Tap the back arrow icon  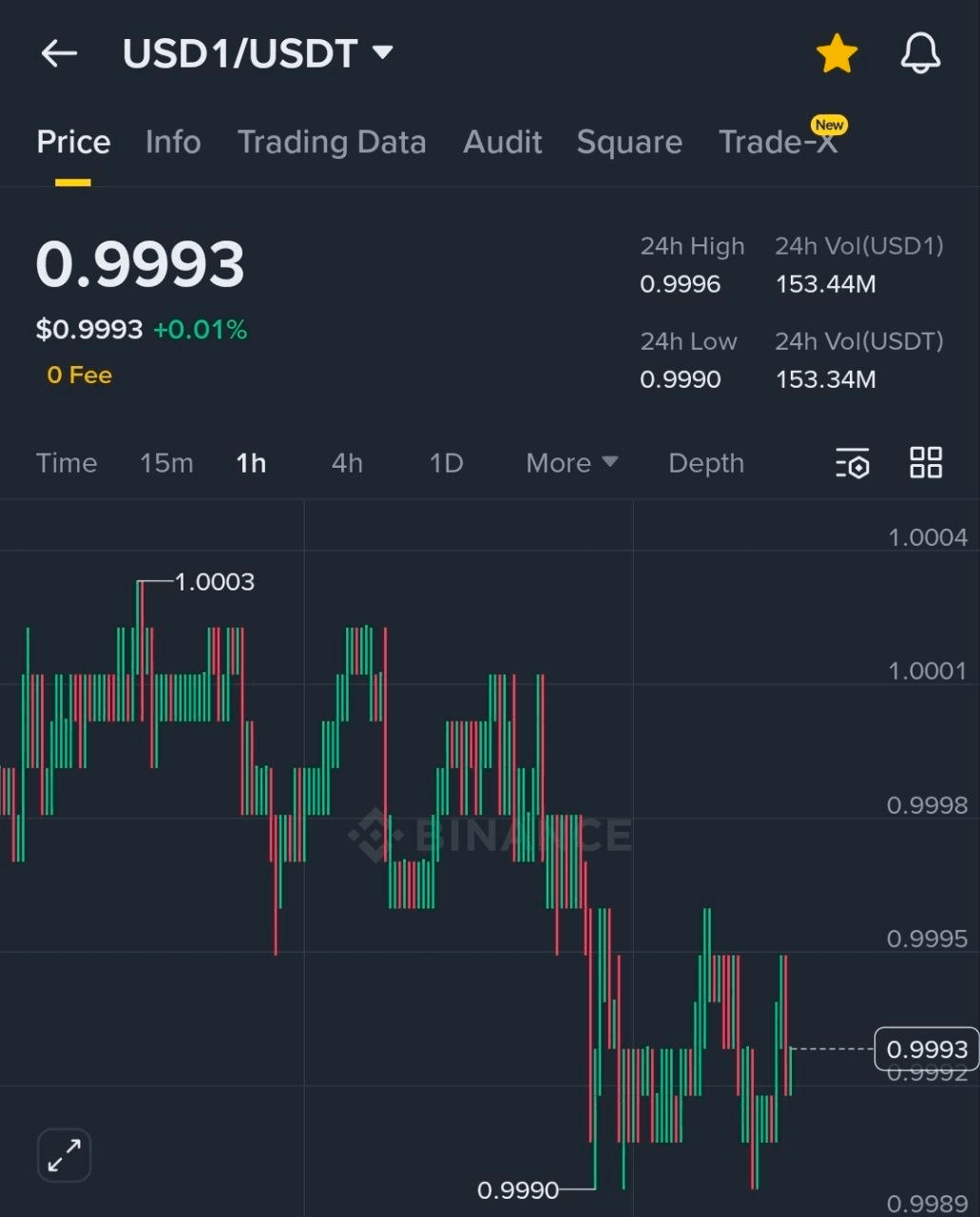coord(59,53)
